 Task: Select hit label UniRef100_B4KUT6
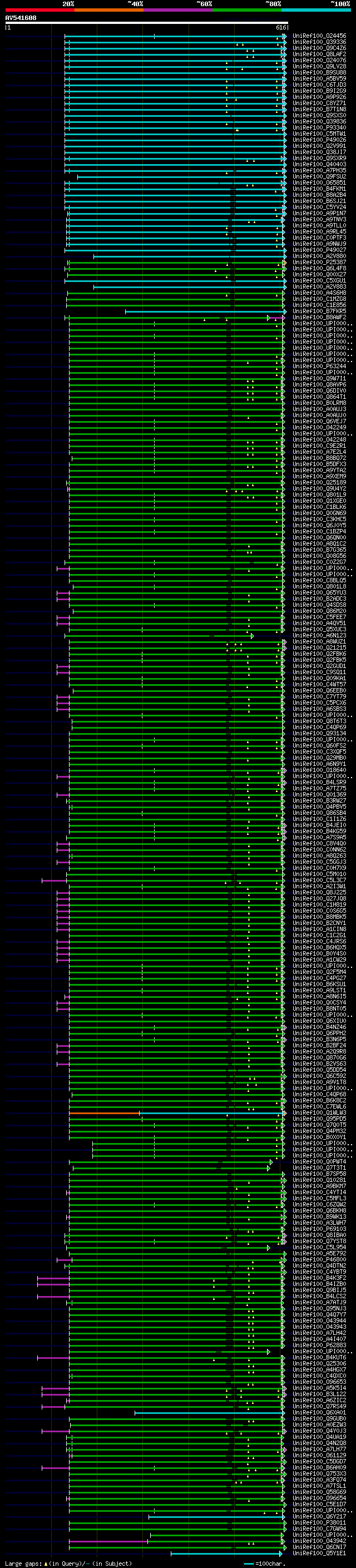319,1358
